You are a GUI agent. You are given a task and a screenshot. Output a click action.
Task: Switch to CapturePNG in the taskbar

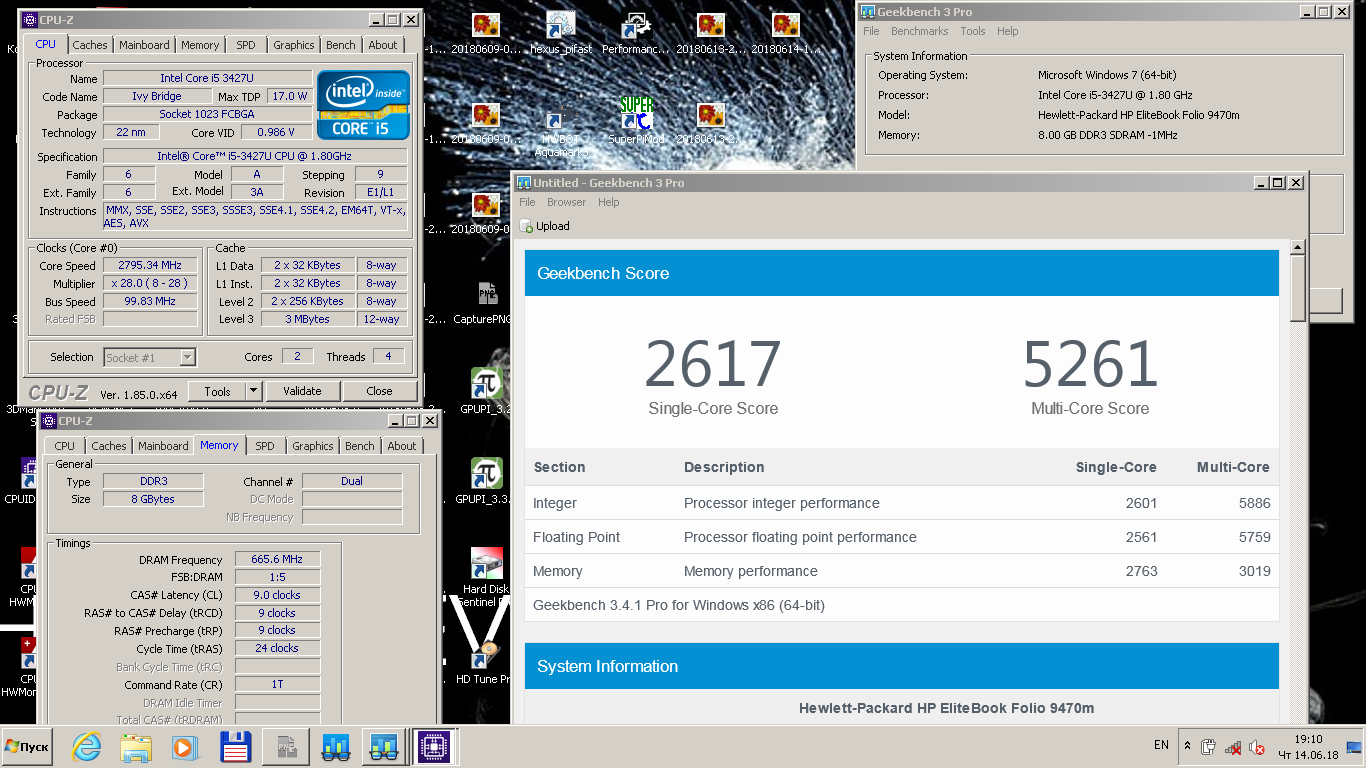pyautogui.click(x=285, y=746)
